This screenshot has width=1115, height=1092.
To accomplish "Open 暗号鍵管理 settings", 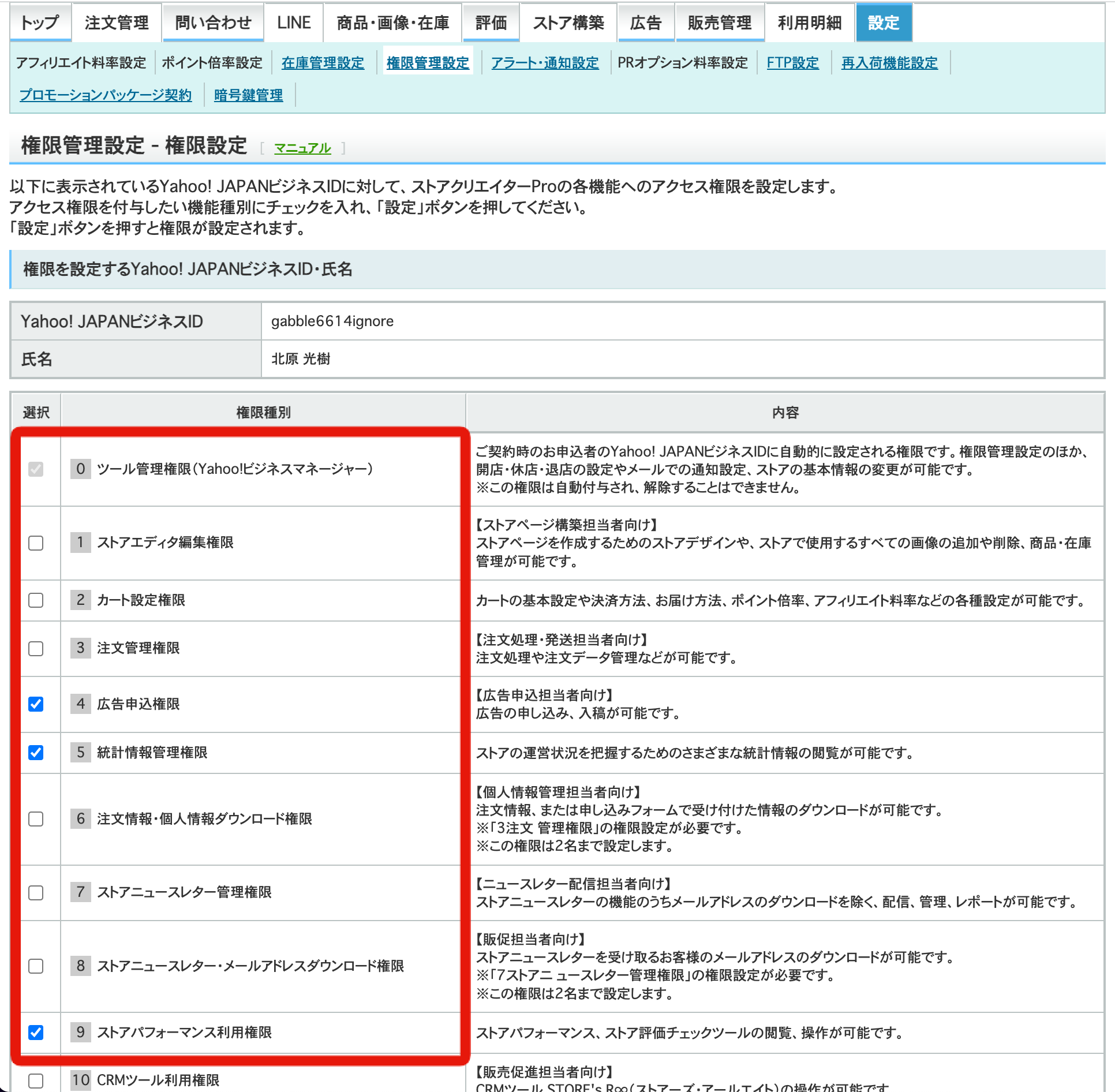I will pos(248,95).
